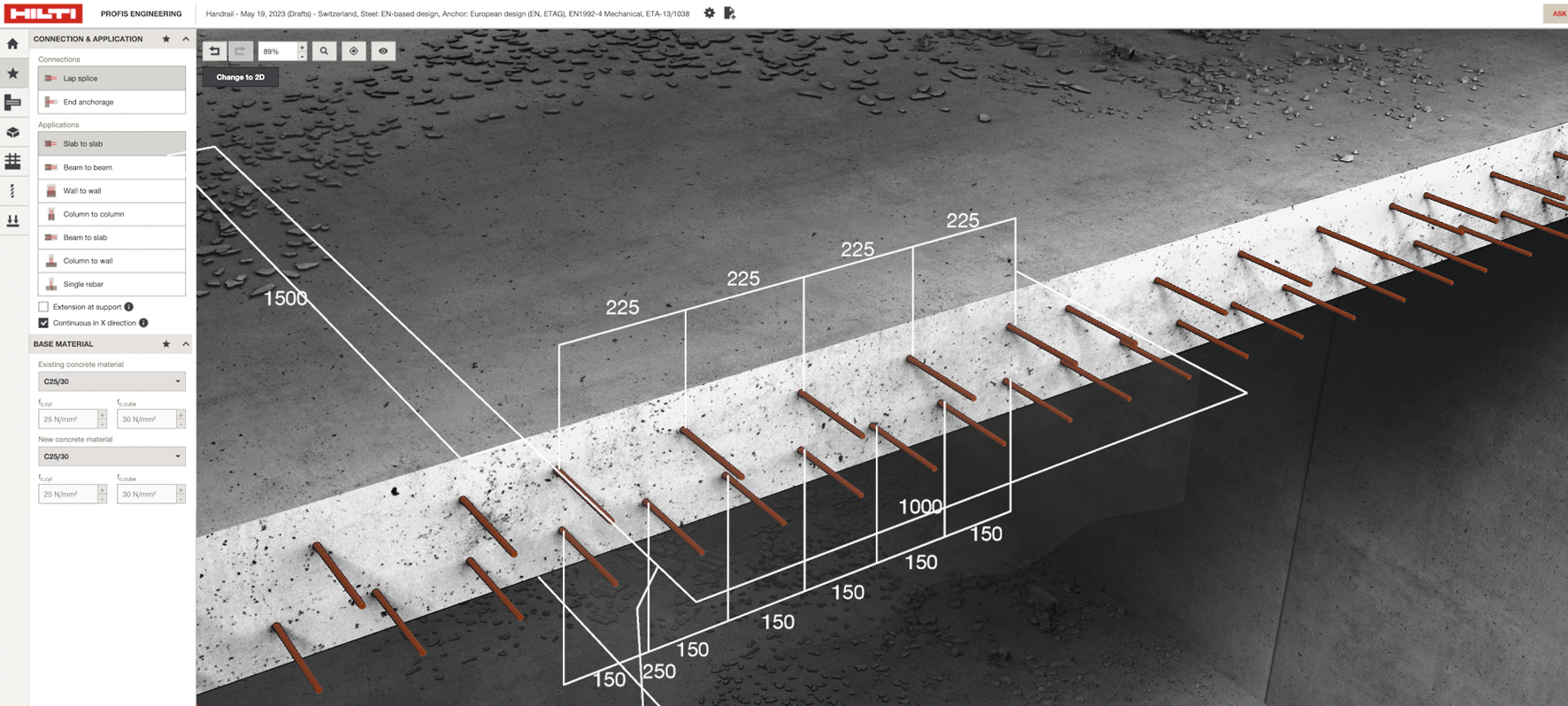Choose the Beam to beam application
The width and height of the screenshot is (1568, 706).
pyautogui.click(x=111, y=167)
